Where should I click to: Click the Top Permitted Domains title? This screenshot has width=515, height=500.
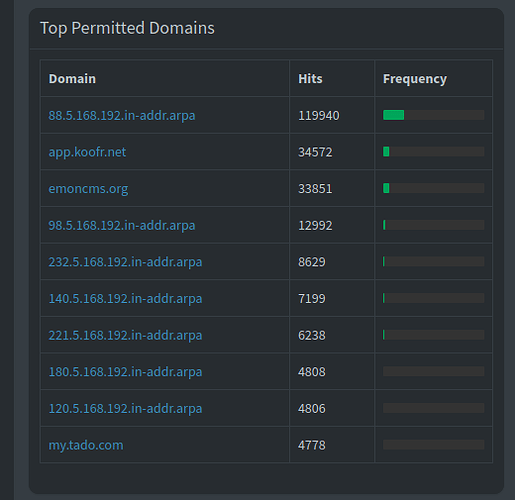coord(127,28)
